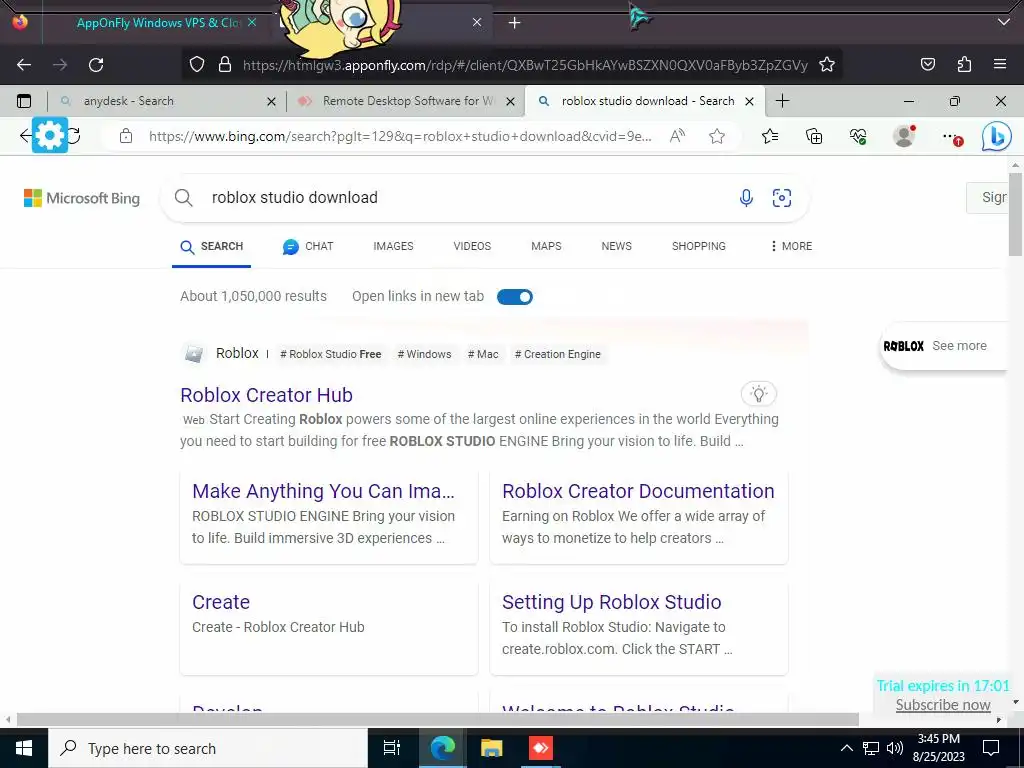The height and width of the screenshot is (768, 1024).
Task: Open the Windows Start menu
Action: (24, 748)
